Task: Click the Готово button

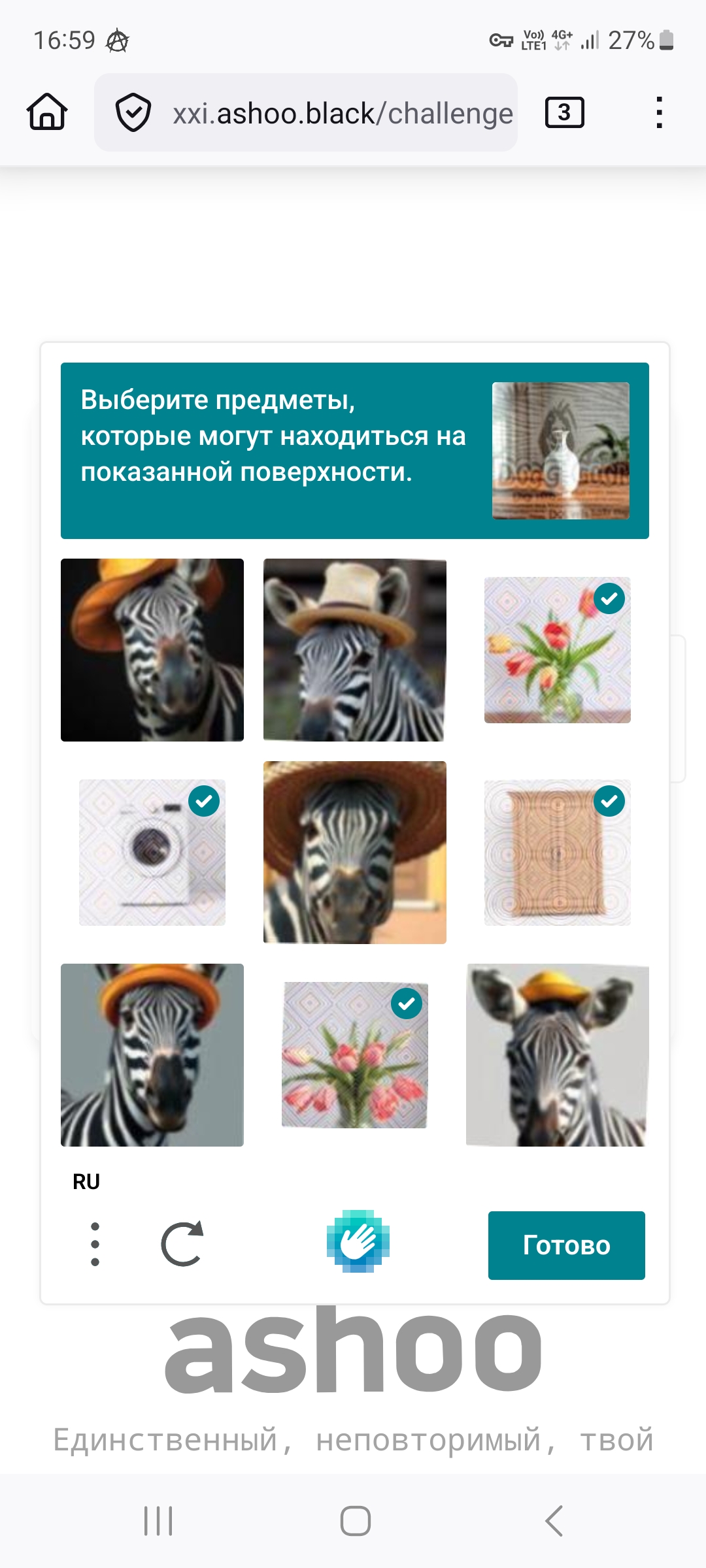Action: pyautogui.click(x=567, y=1245)
